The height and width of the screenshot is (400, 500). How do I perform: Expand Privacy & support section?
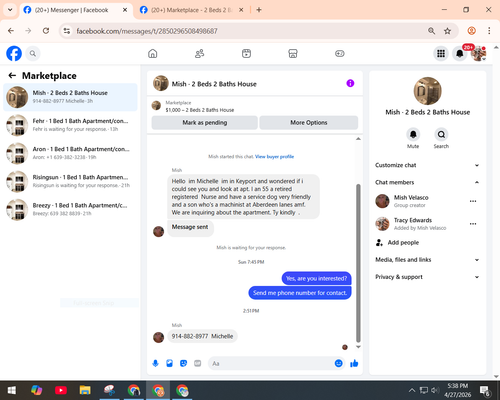(x=427, y=277)
